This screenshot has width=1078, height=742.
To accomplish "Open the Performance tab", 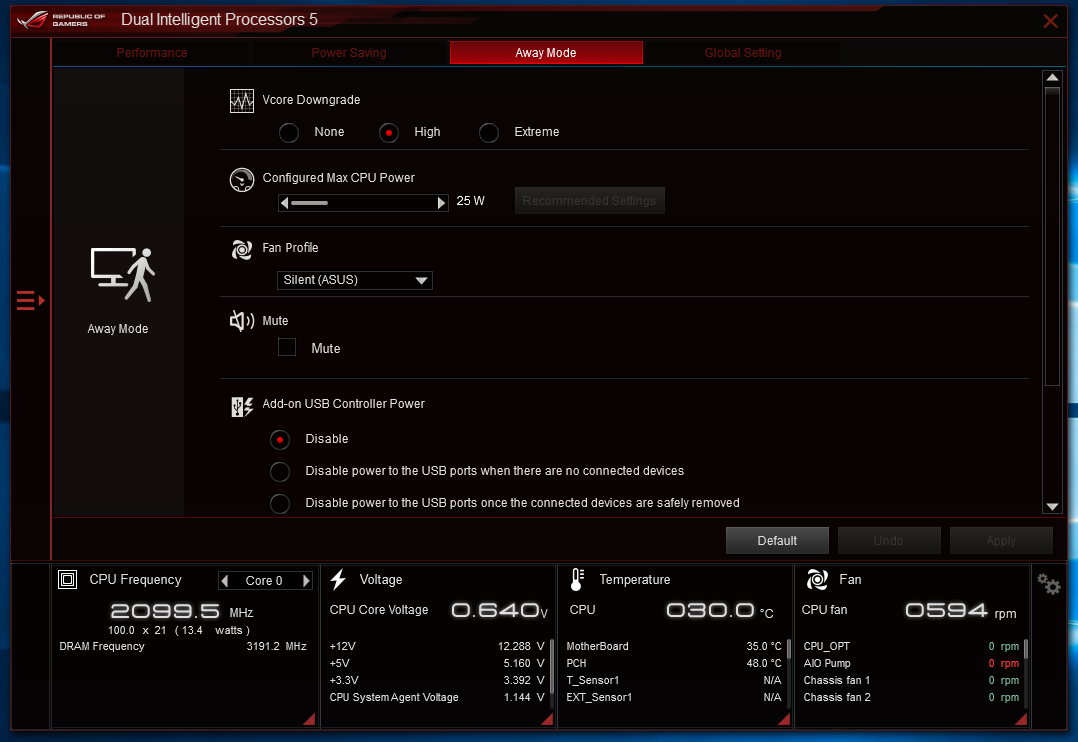I will click(x=152, y=53).
